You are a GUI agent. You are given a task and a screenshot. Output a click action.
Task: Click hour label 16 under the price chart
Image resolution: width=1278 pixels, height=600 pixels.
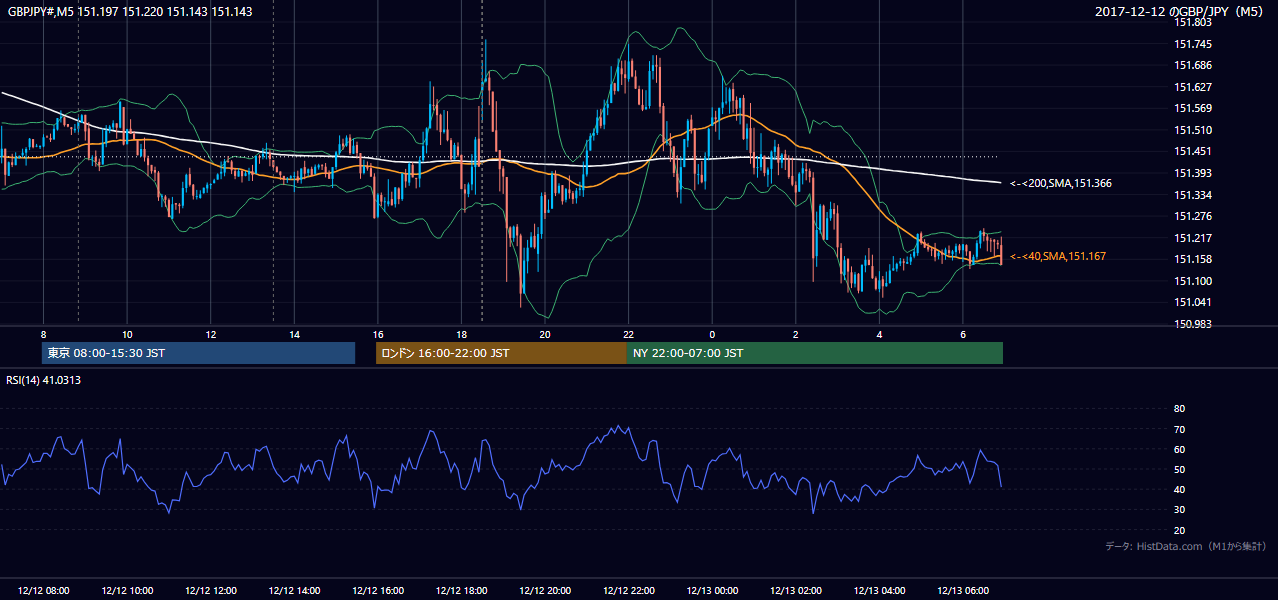click(x=378, y=334)
